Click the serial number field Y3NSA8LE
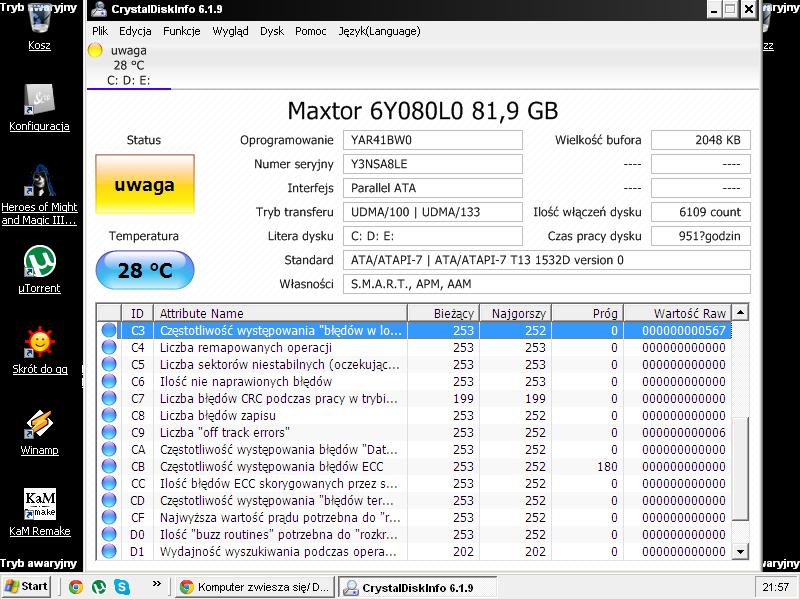800x600 pixels. pyautogui.click(x=433, y=164)
